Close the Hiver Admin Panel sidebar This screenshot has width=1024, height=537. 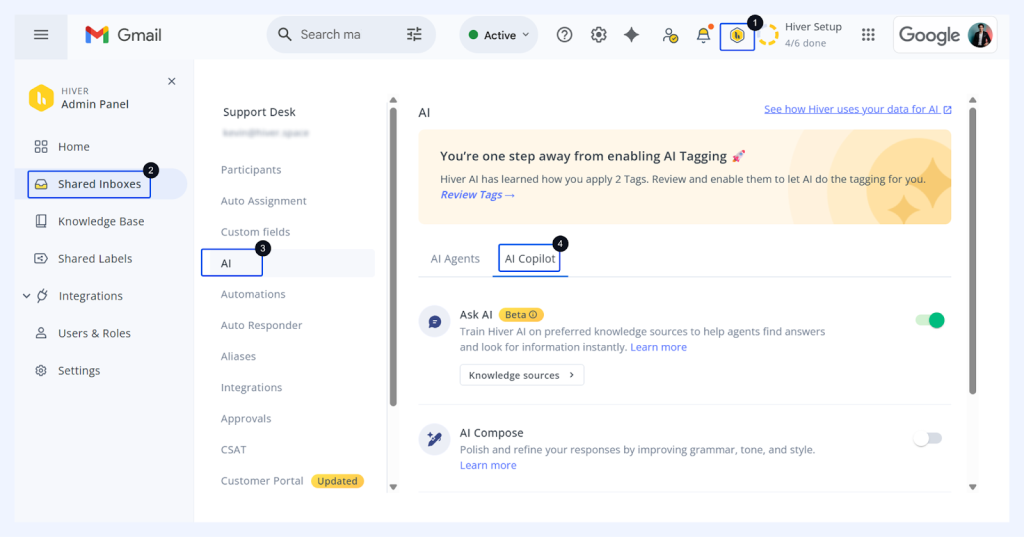171,82
